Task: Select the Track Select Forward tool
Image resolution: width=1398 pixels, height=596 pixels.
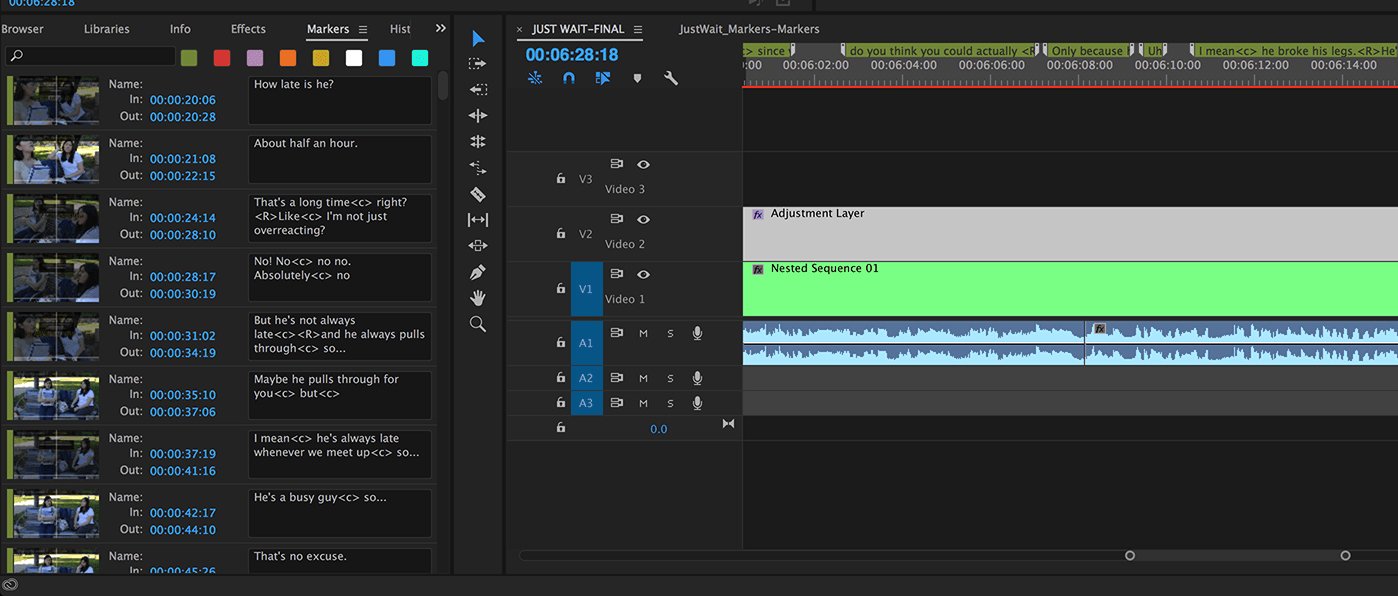Action: tap(478, 63)
